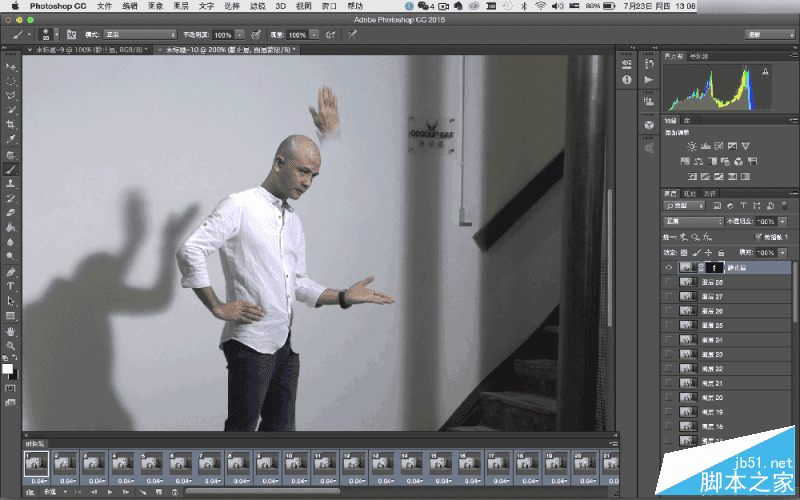800x500 pixels.
Task: Go to first frame in timeline
Action: click(x=78, y=492)
